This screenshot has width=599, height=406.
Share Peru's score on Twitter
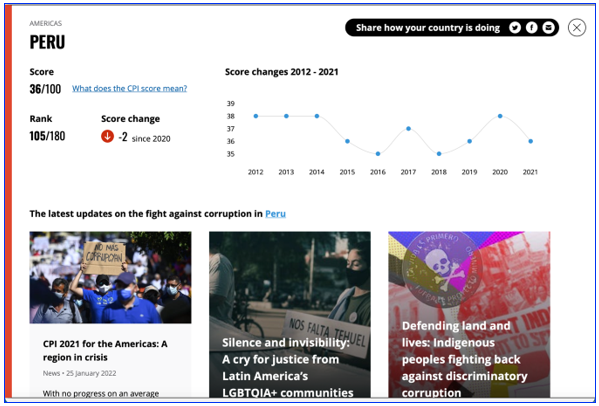click(515, 28)
